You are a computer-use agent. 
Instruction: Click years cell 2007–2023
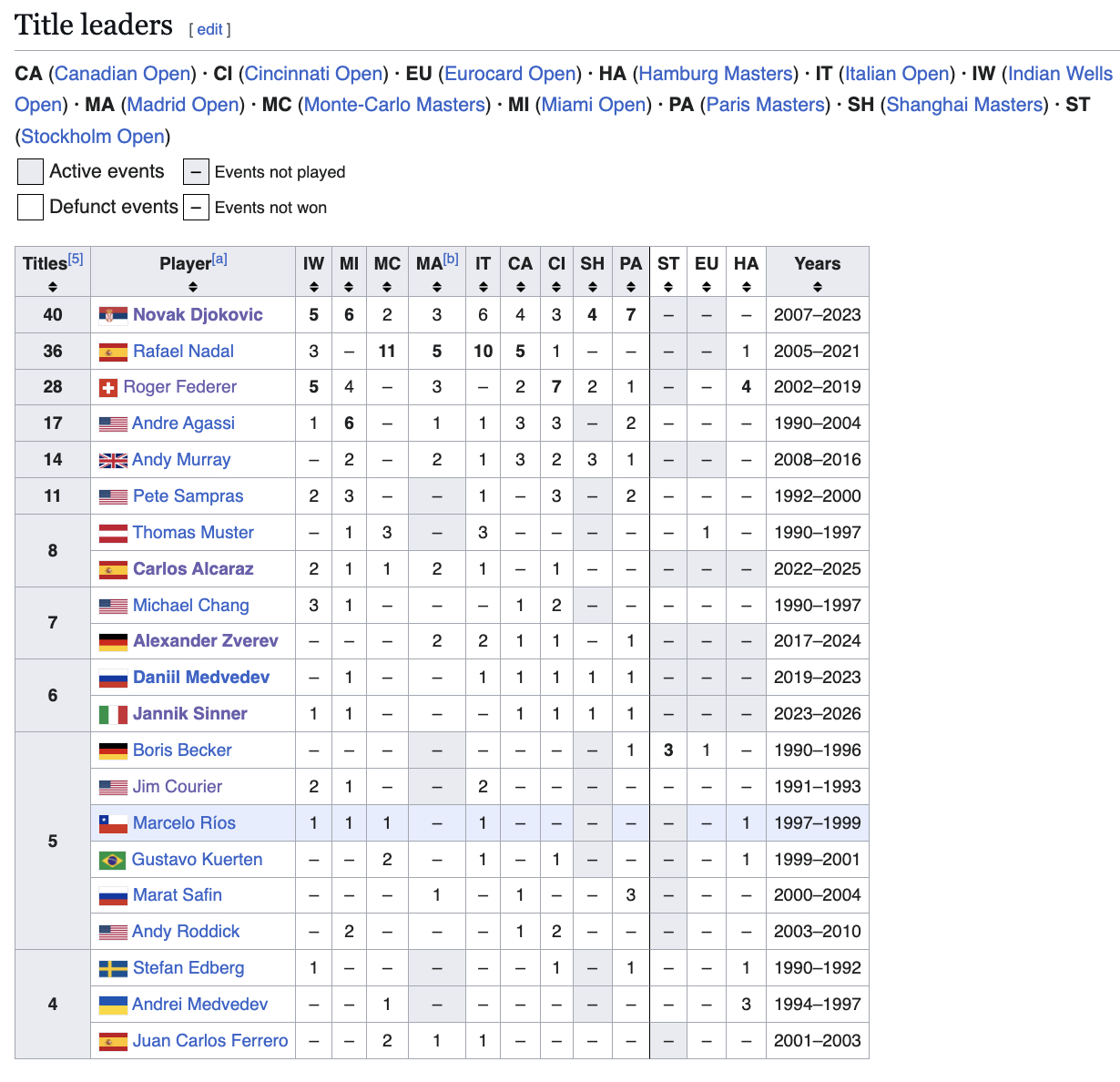[x=818, y=315]
